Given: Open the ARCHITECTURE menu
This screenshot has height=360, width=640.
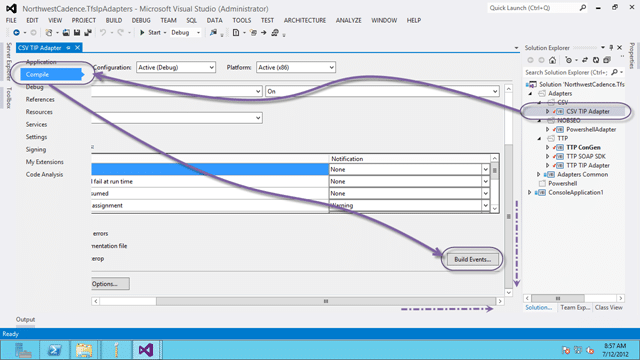Looking at the screenshot, I should [305, 20].
